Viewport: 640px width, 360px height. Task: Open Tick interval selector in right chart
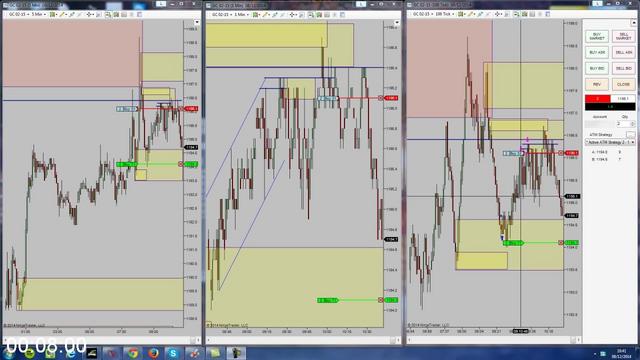tap(444, 14)
